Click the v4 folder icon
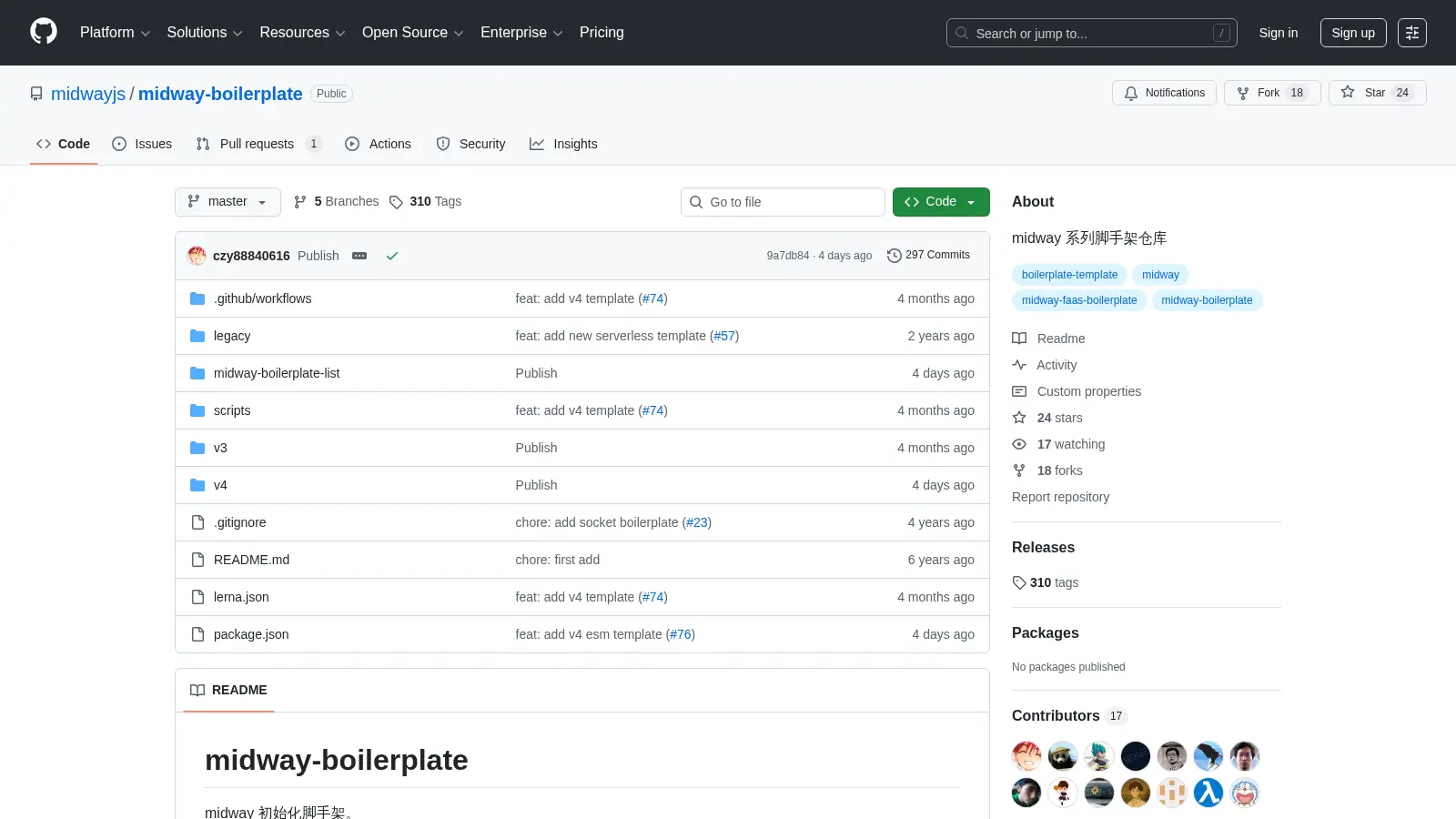The image size is (1456, 819). click(x=197, y=485)
